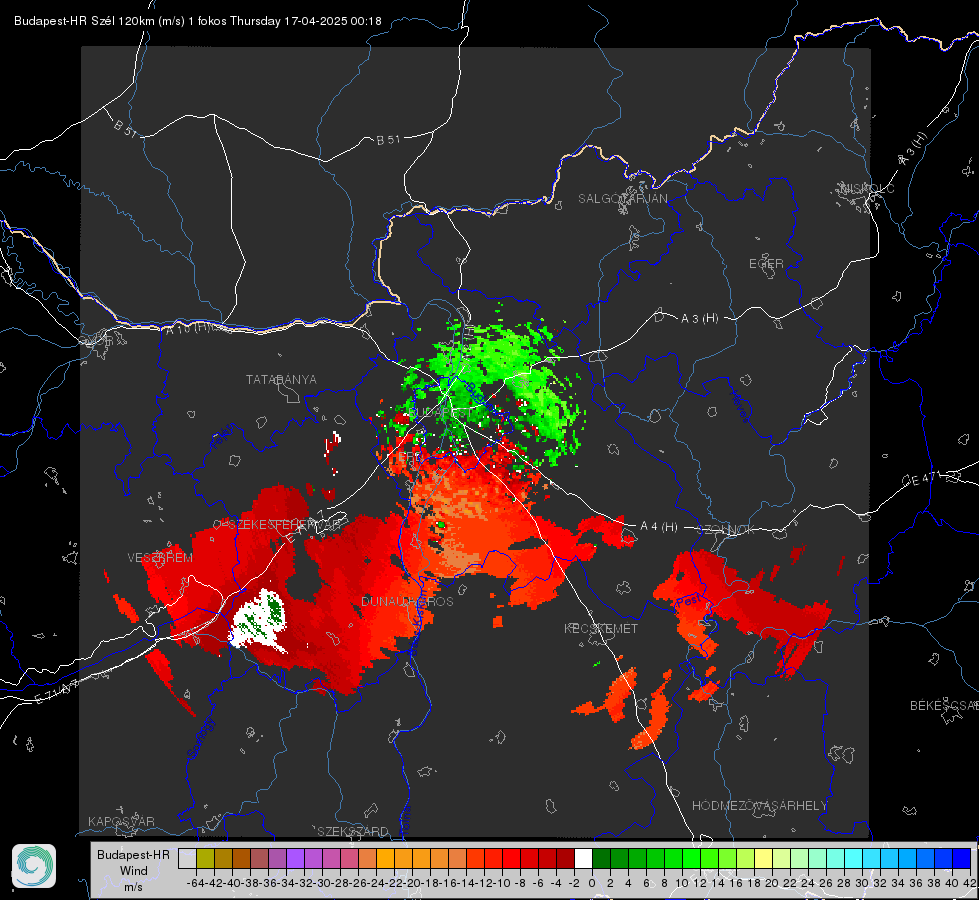Click the white swatch between -2 and 0
979x900 pixels.
(583, 858)
